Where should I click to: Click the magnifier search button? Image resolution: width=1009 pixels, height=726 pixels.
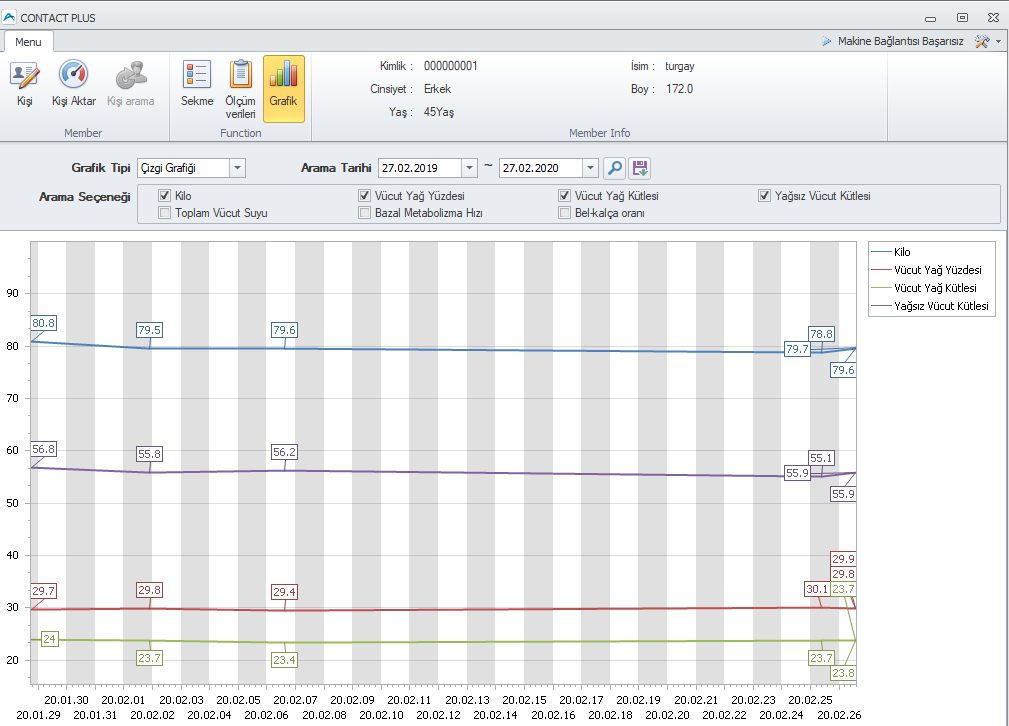[x=615, y=169]
